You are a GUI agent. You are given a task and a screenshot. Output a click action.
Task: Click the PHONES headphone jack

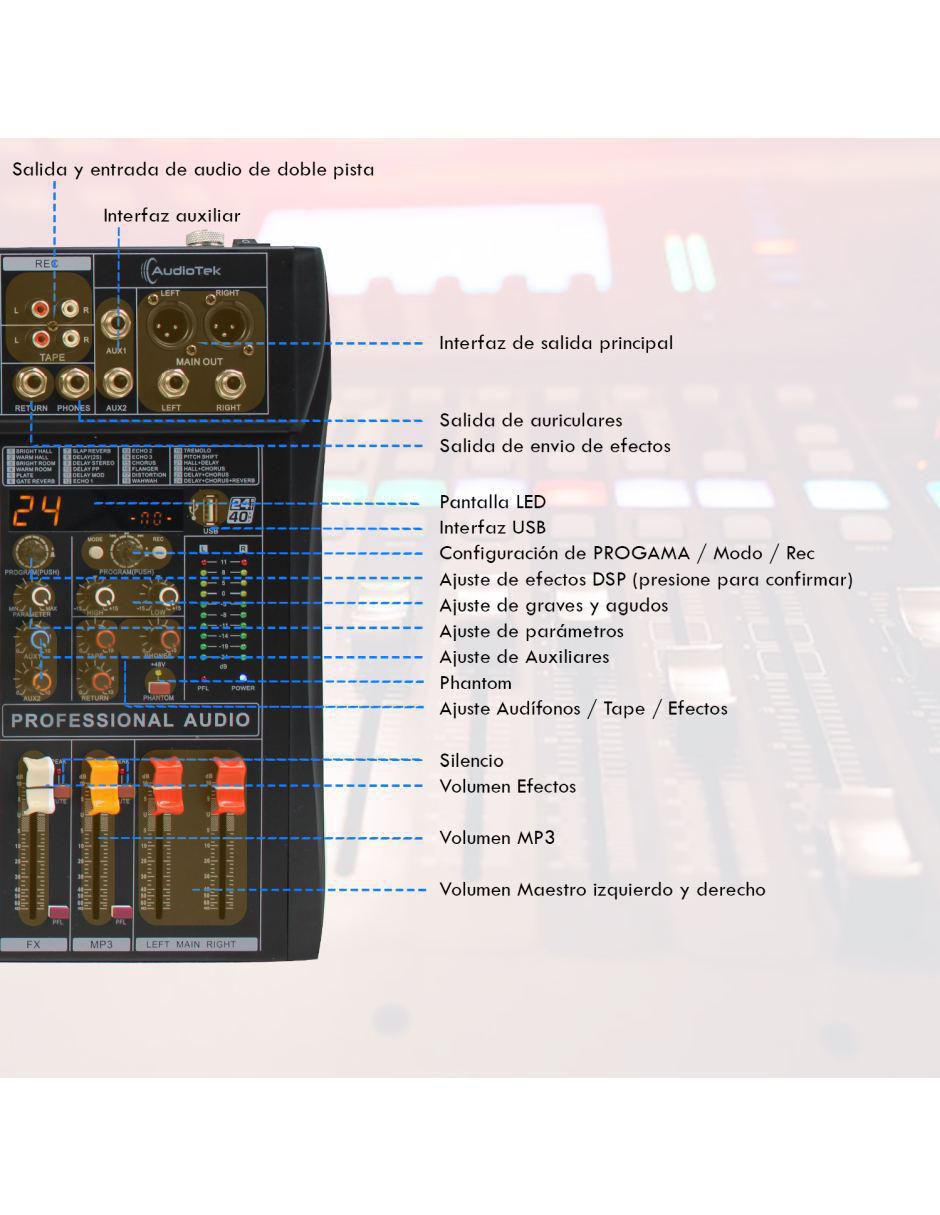click(73, 384)
